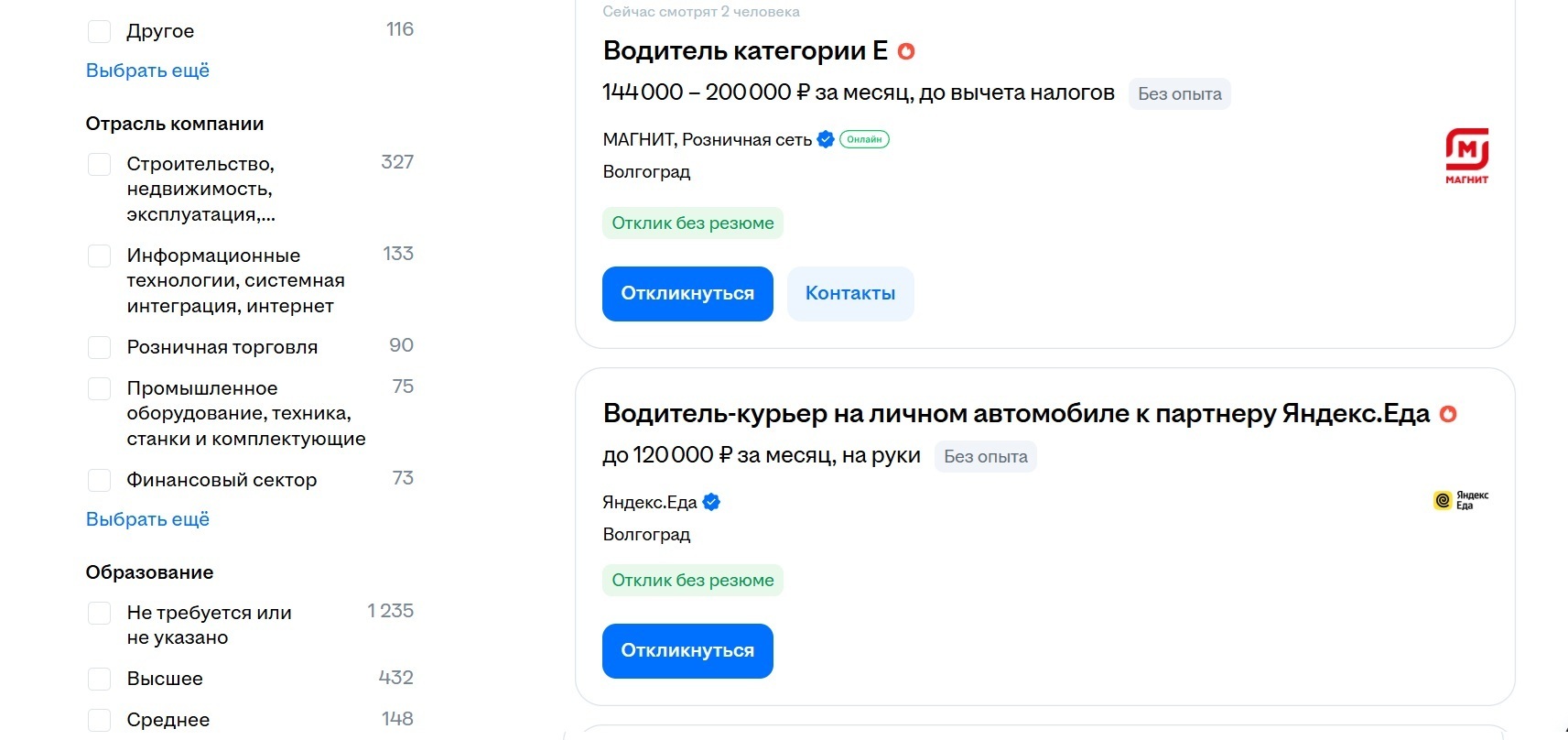Check the Высшее education checkbox

point(99,679)
